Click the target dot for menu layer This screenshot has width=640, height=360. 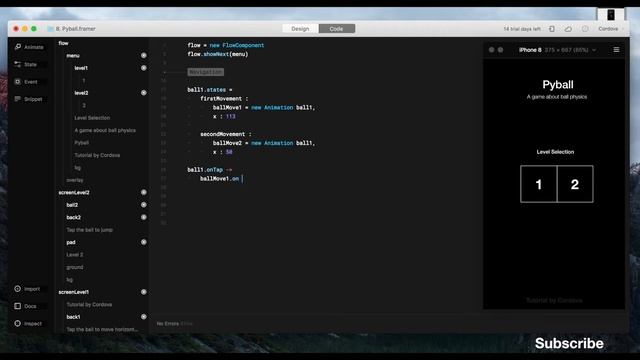click(144, 56)
